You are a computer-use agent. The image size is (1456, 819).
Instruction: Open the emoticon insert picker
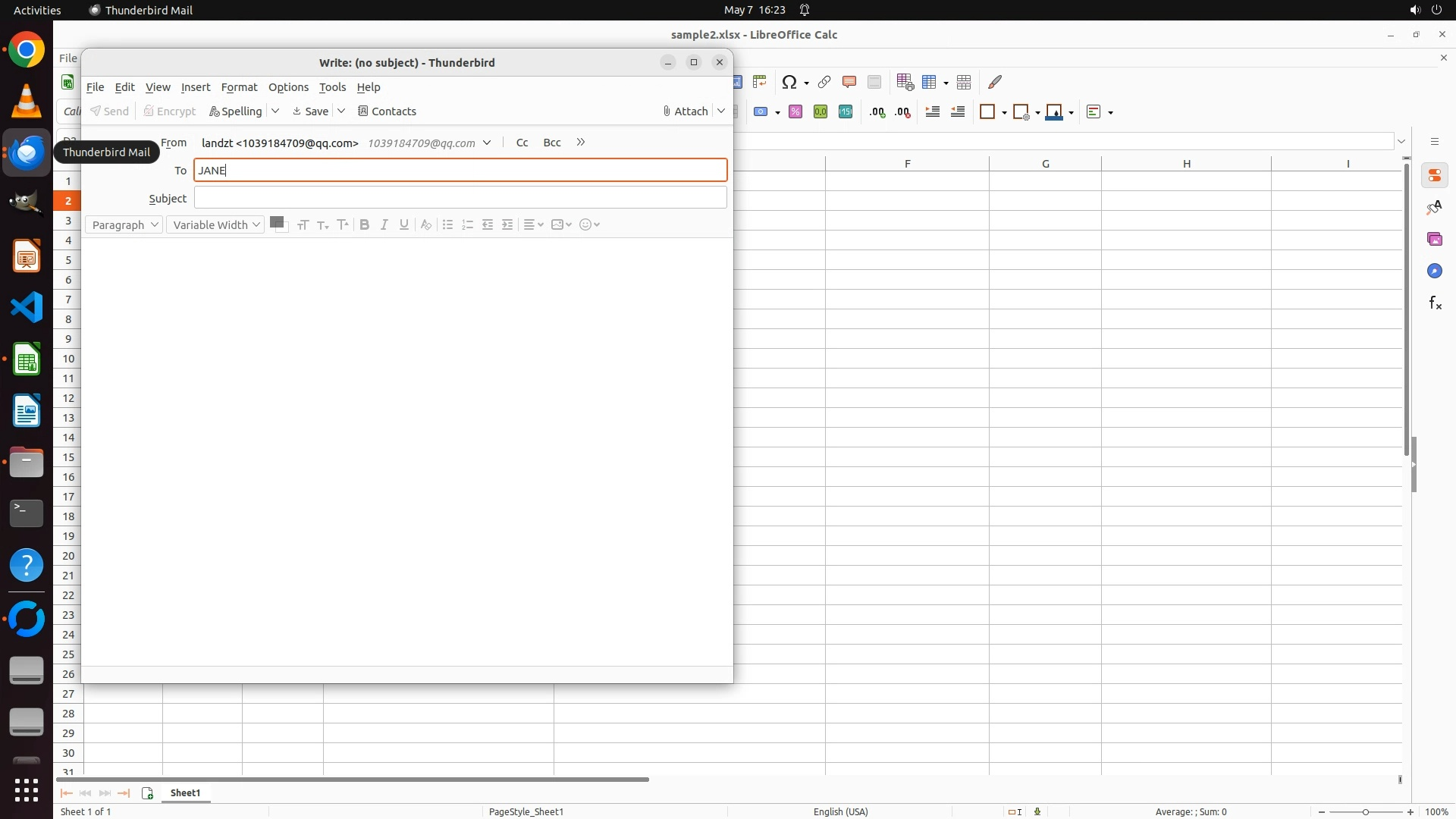pyautogui.click(x=589, y=224)
